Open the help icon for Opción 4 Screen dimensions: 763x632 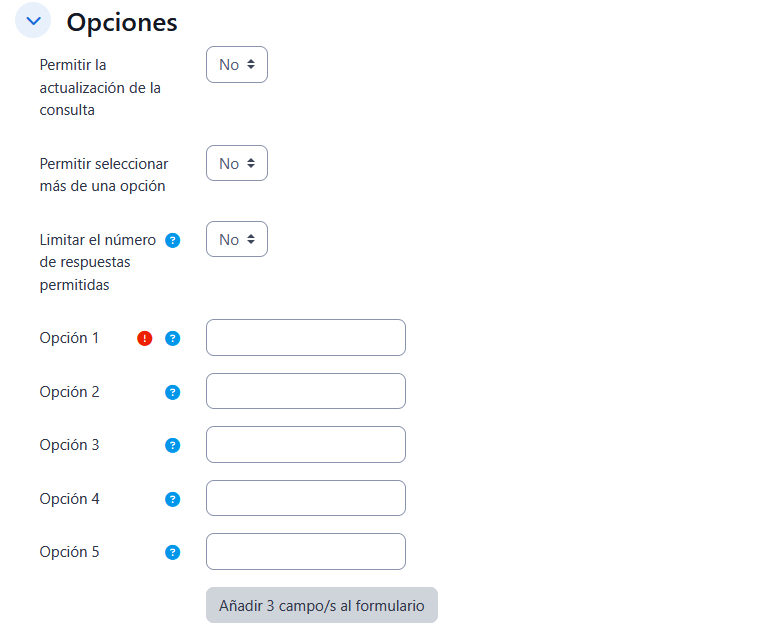172,499
